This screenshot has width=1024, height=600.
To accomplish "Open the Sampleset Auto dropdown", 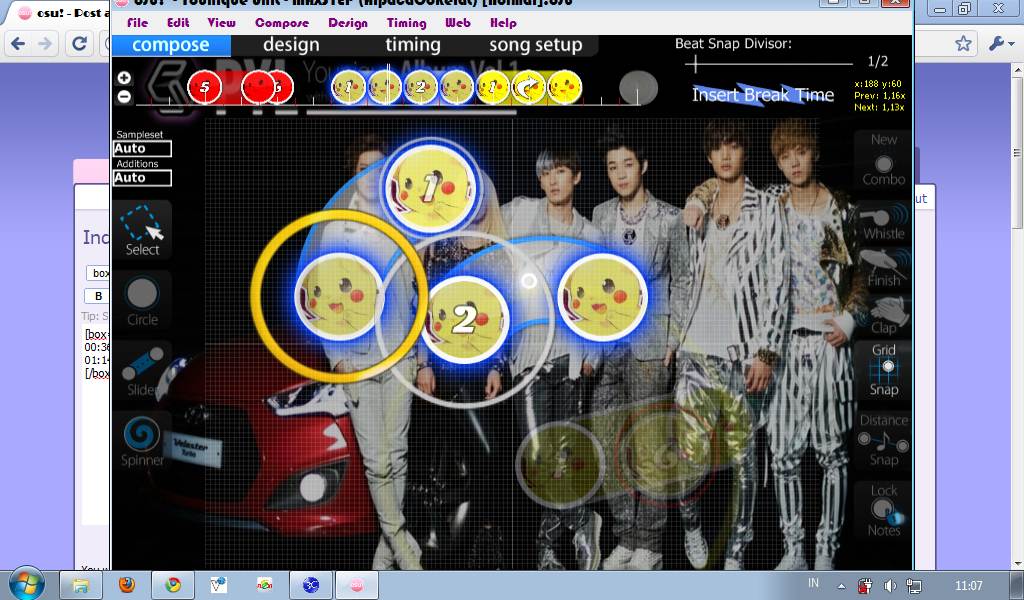I will (142, 149).
